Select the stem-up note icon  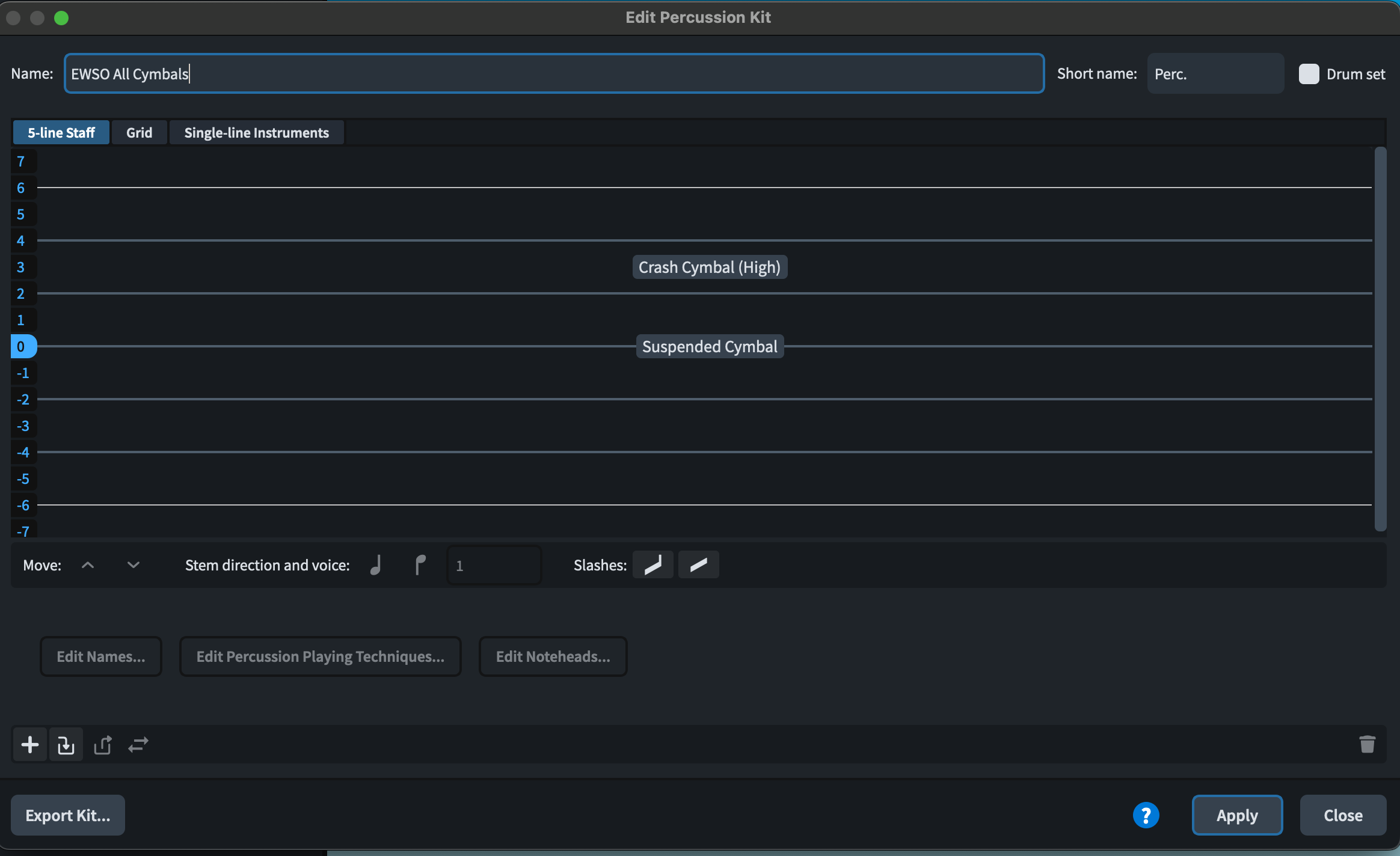pyautogui.click(x=376, y=565)
